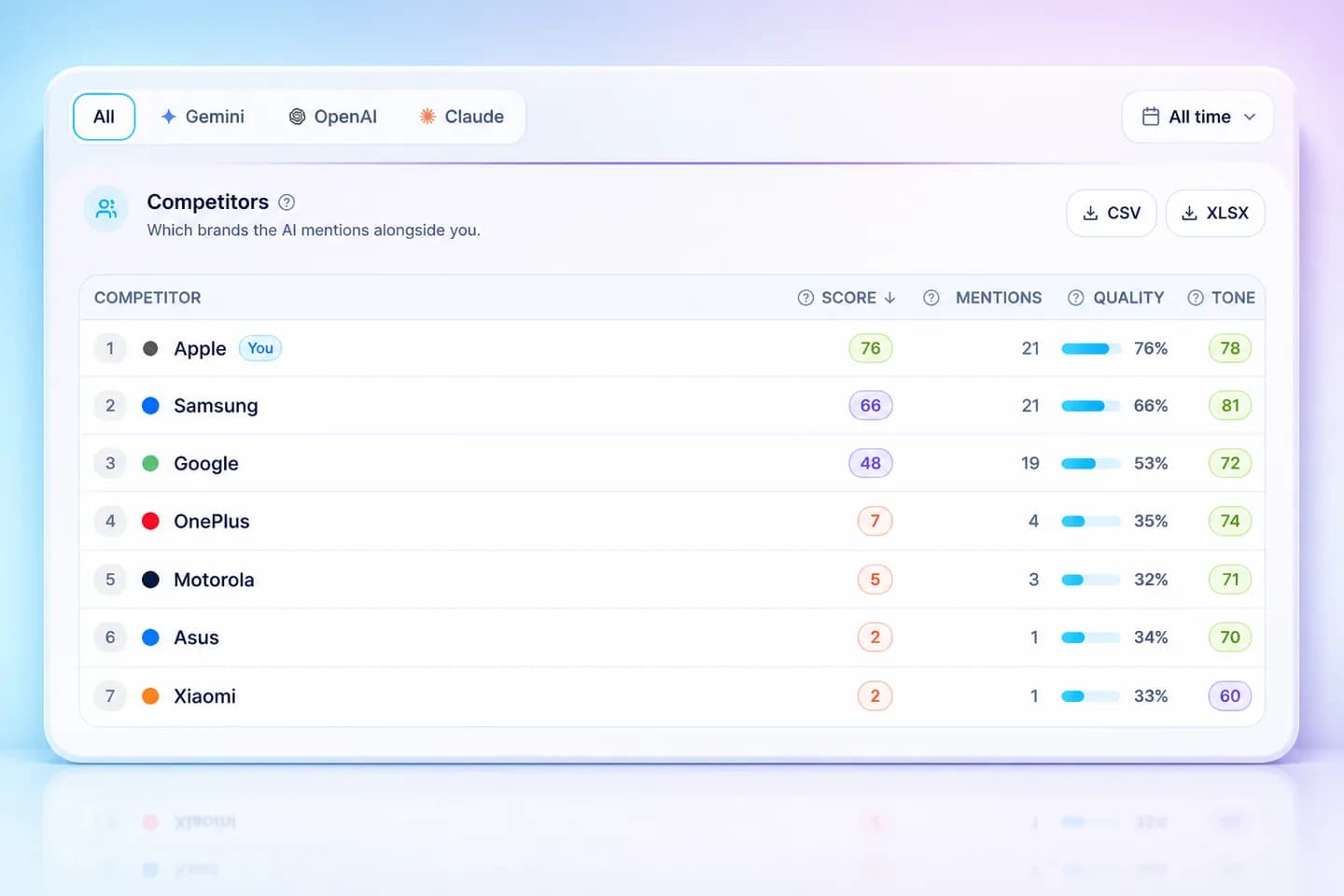The image size is (1344, 896).
Task: Click Google's tone badge 72
Action: [1230, 464]
